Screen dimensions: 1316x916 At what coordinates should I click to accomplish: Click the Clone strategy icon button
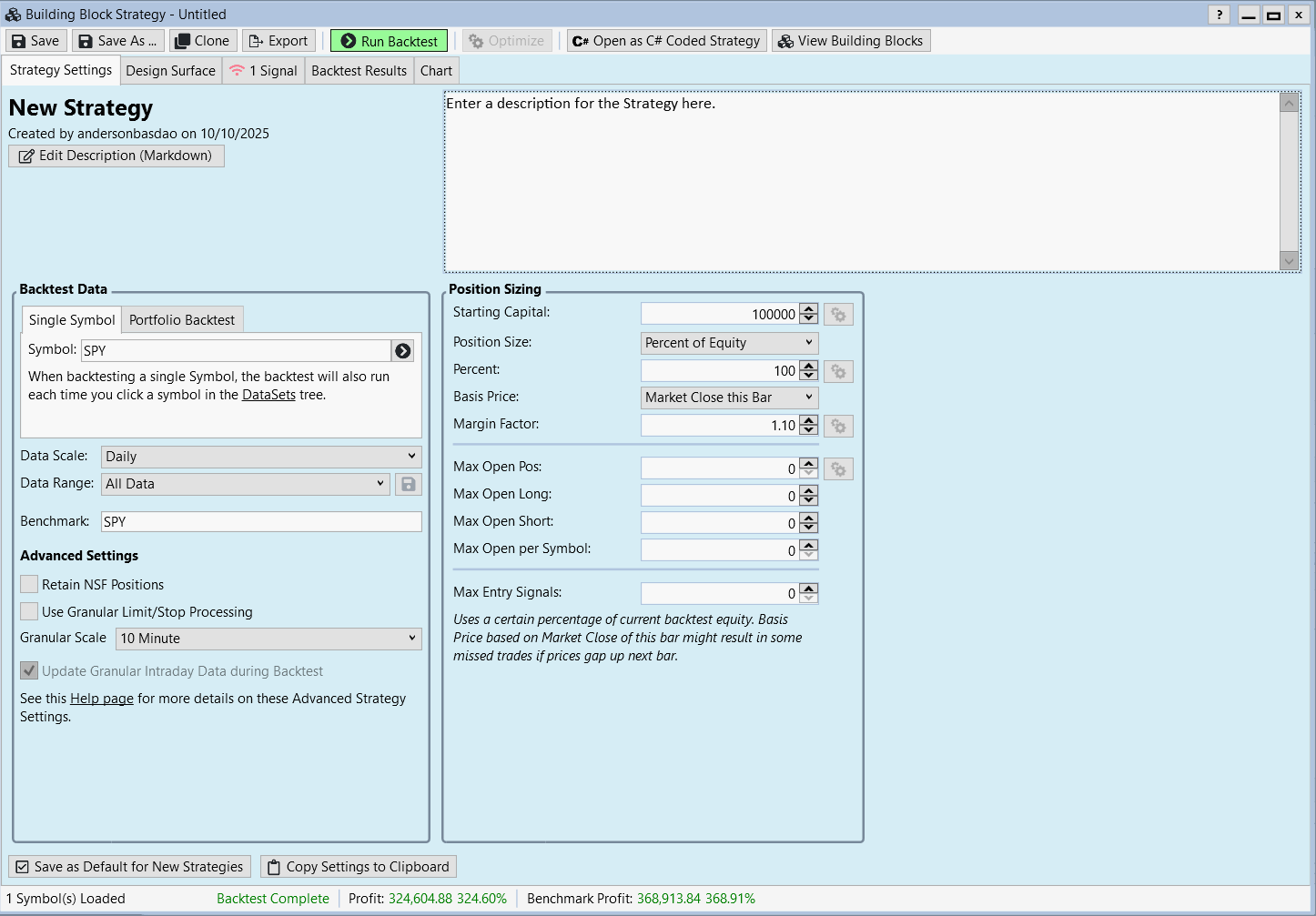tap(183, 41)
